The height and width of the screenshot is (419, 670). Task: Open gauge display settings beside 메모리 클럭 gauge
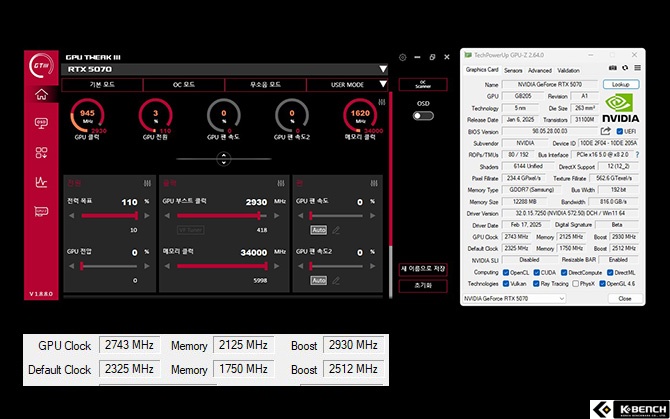tap(382, 102)
